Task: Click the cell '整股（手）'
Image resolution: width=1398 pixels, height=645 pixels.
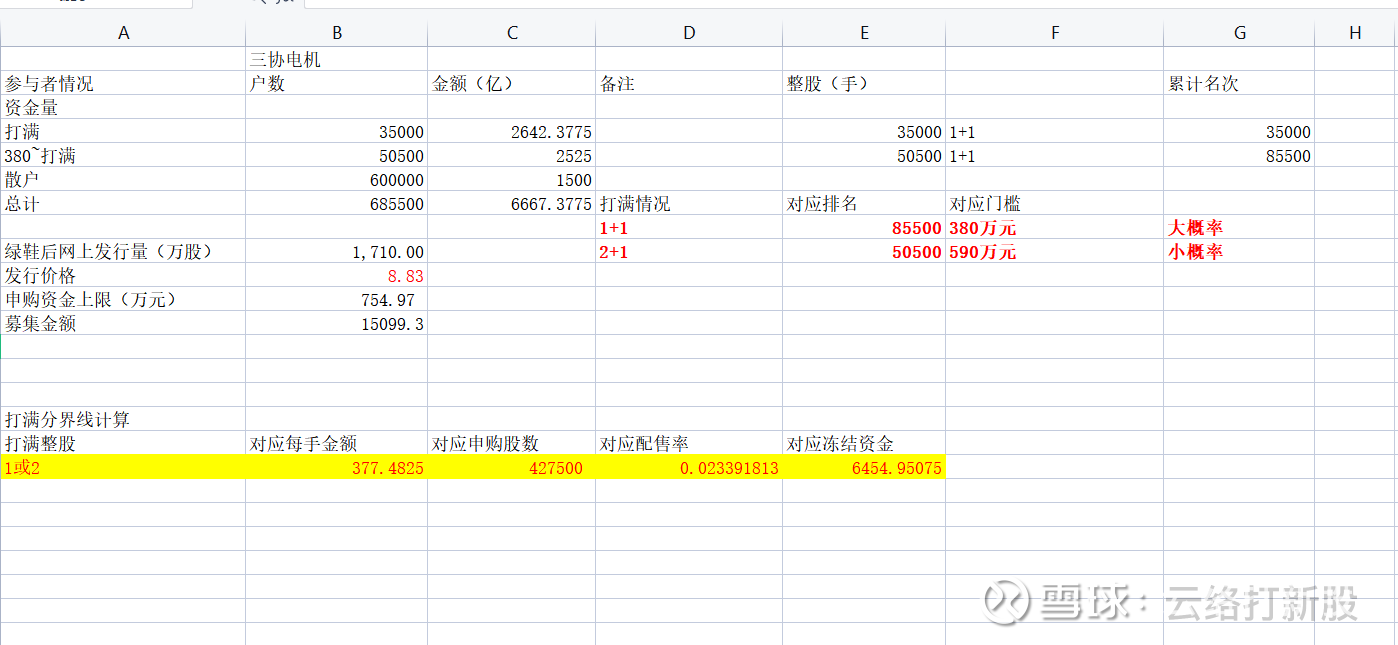Action: tap(864, 83)
